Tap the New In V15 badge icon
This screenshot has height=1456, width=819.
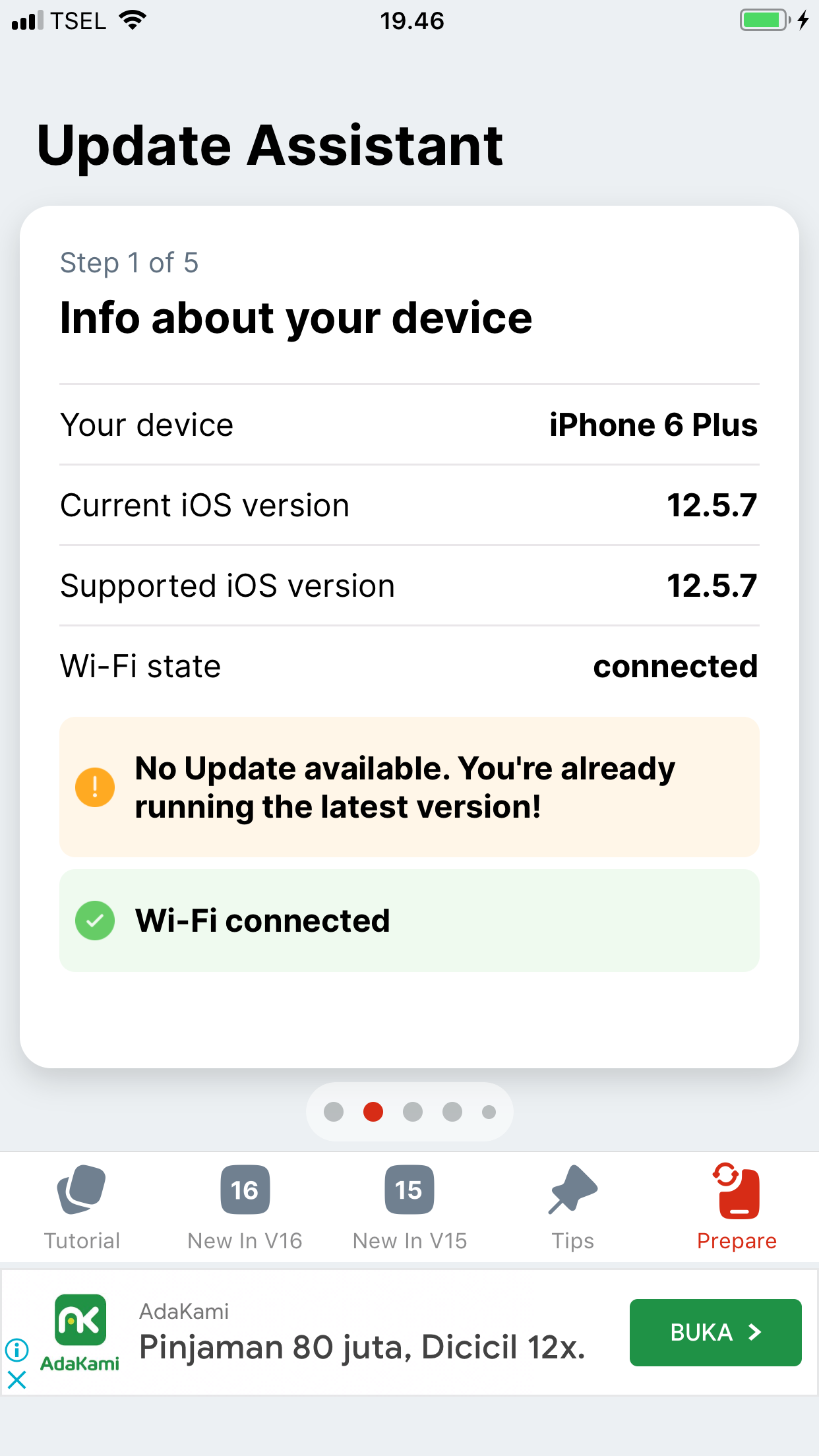[x=409, y=1190]
